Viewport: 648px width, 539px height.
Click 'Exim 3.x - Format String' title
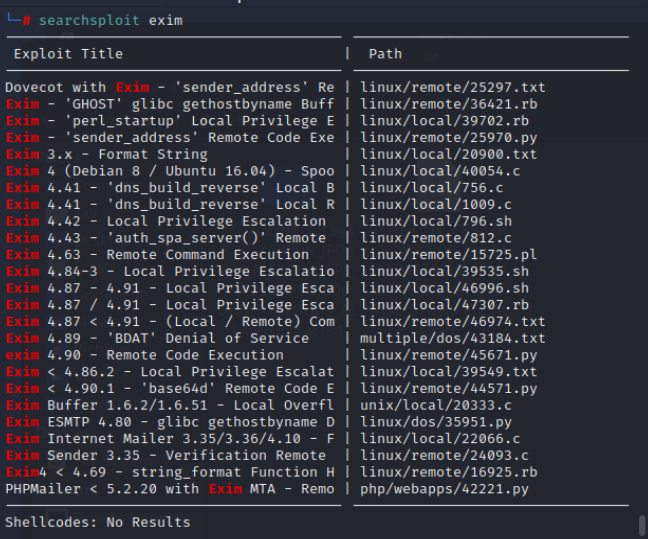pyautogui.click(x=107, y=155)
